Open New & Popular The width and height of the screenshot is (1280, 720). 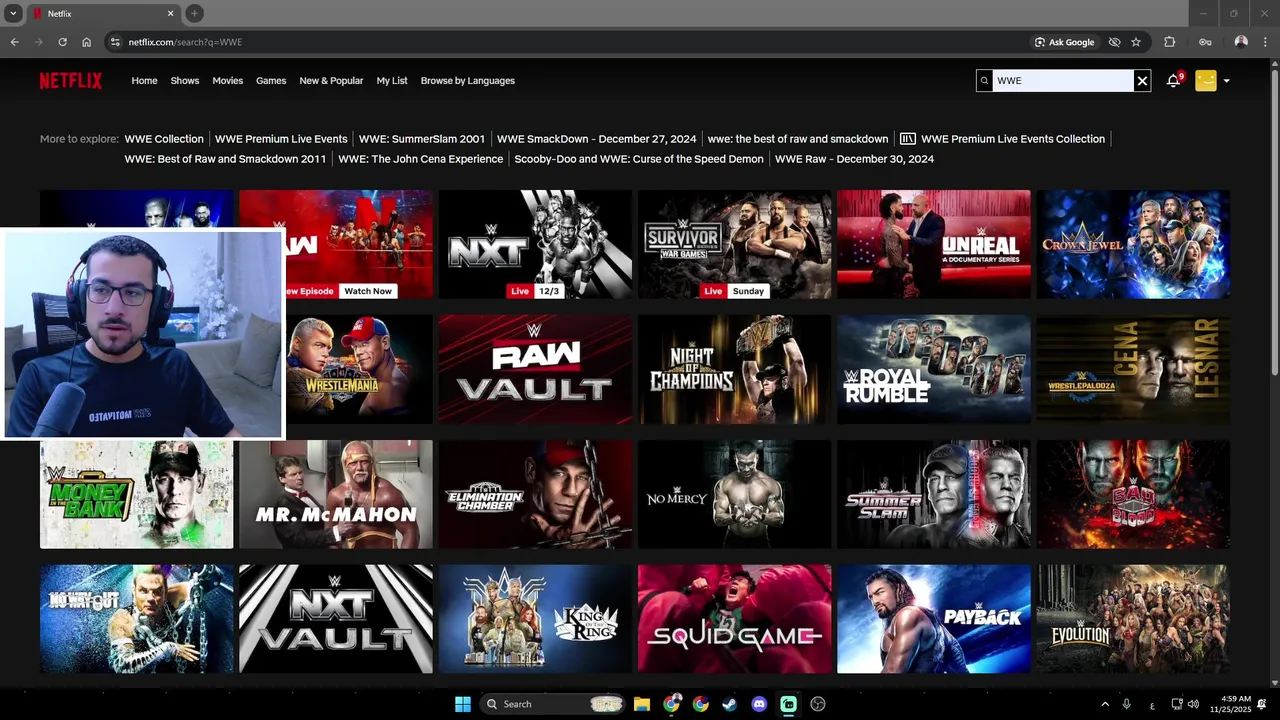pyautogui.click(x=331, y=81)
